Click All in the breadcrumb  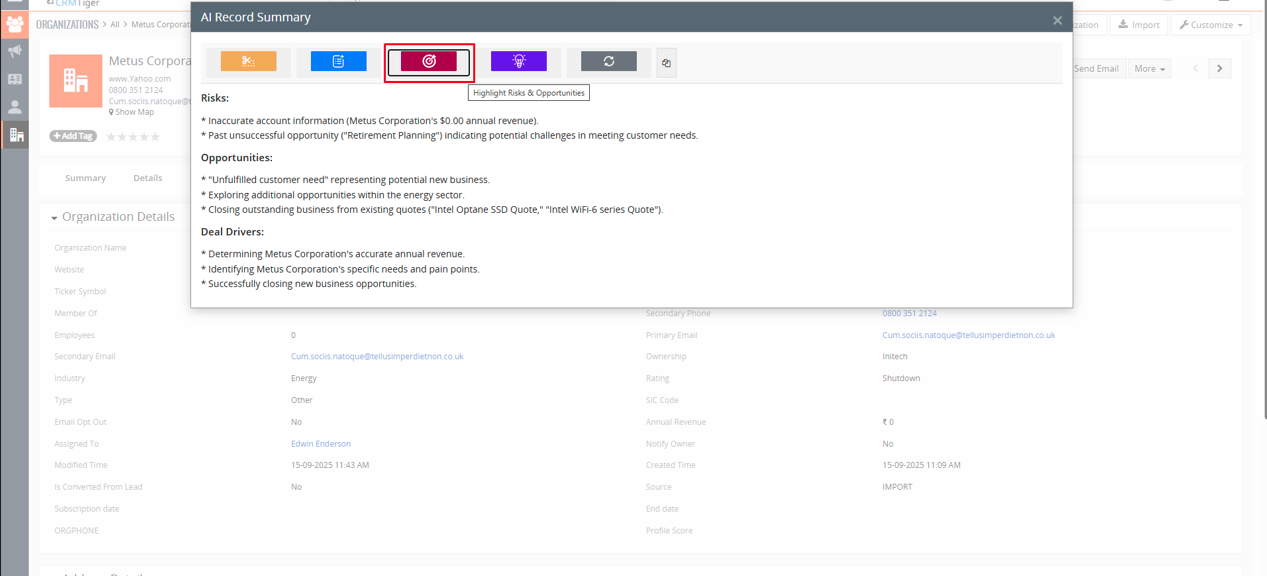tap(115, 24)
